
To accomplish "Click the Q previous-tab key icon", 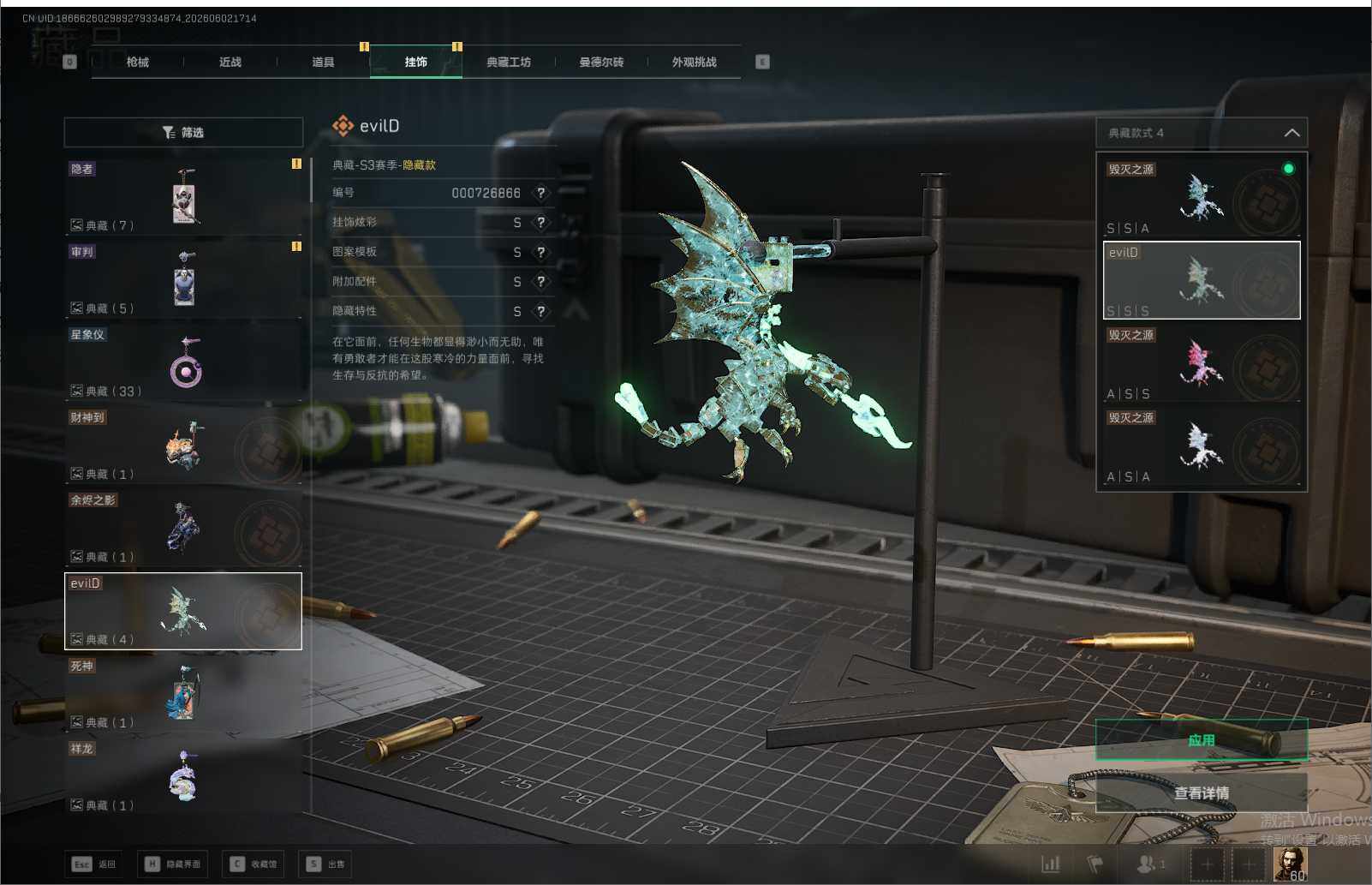I will click(70, 62).
